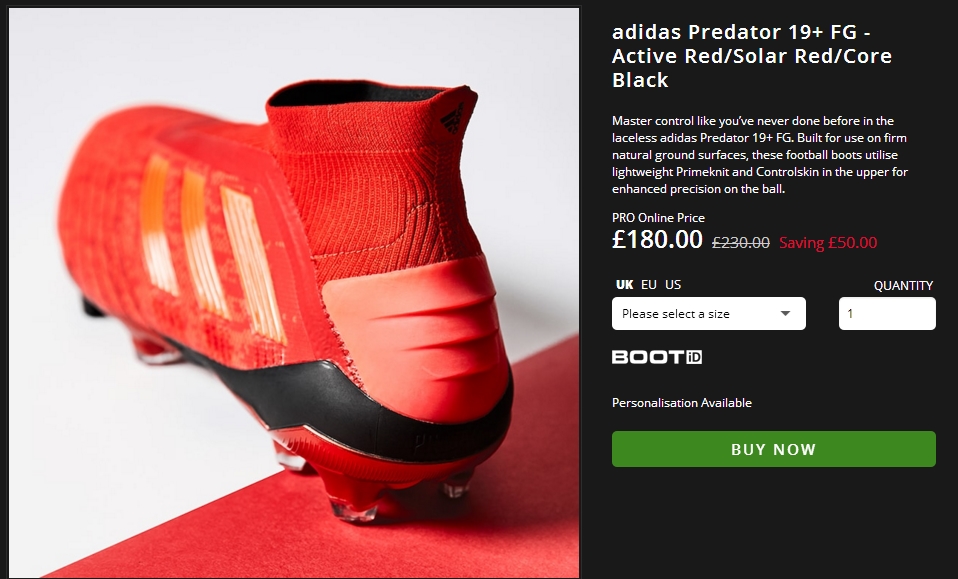Click the BOOT iD logo
This screenshot has height=579, width=958.
click(x=657, y=357)
